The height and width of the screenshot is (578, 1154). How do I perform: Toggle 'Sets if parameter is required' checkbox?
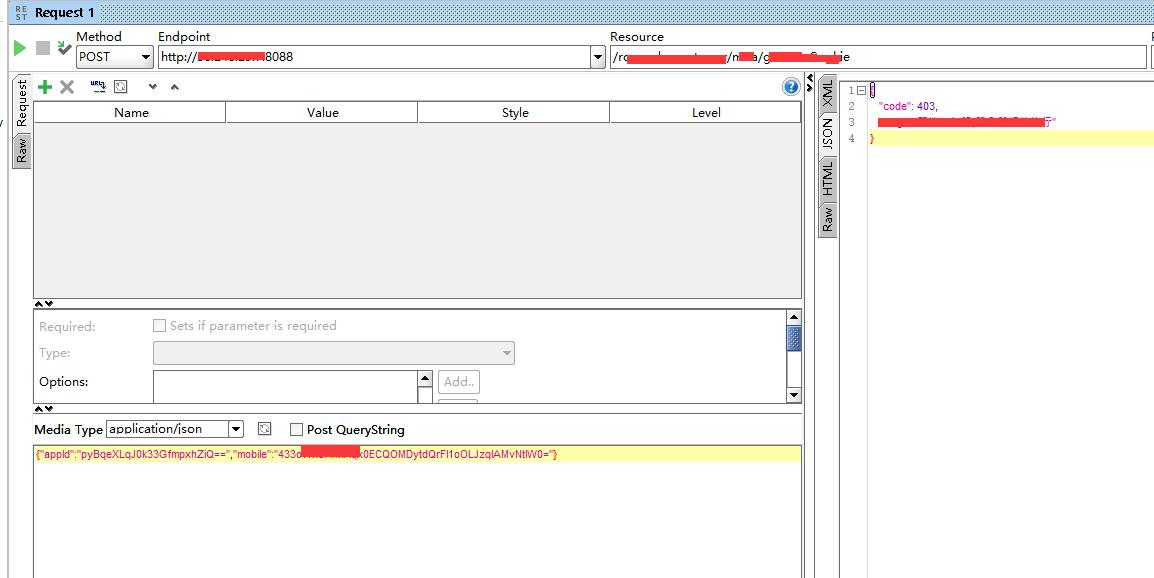click(x=159, y=325)
